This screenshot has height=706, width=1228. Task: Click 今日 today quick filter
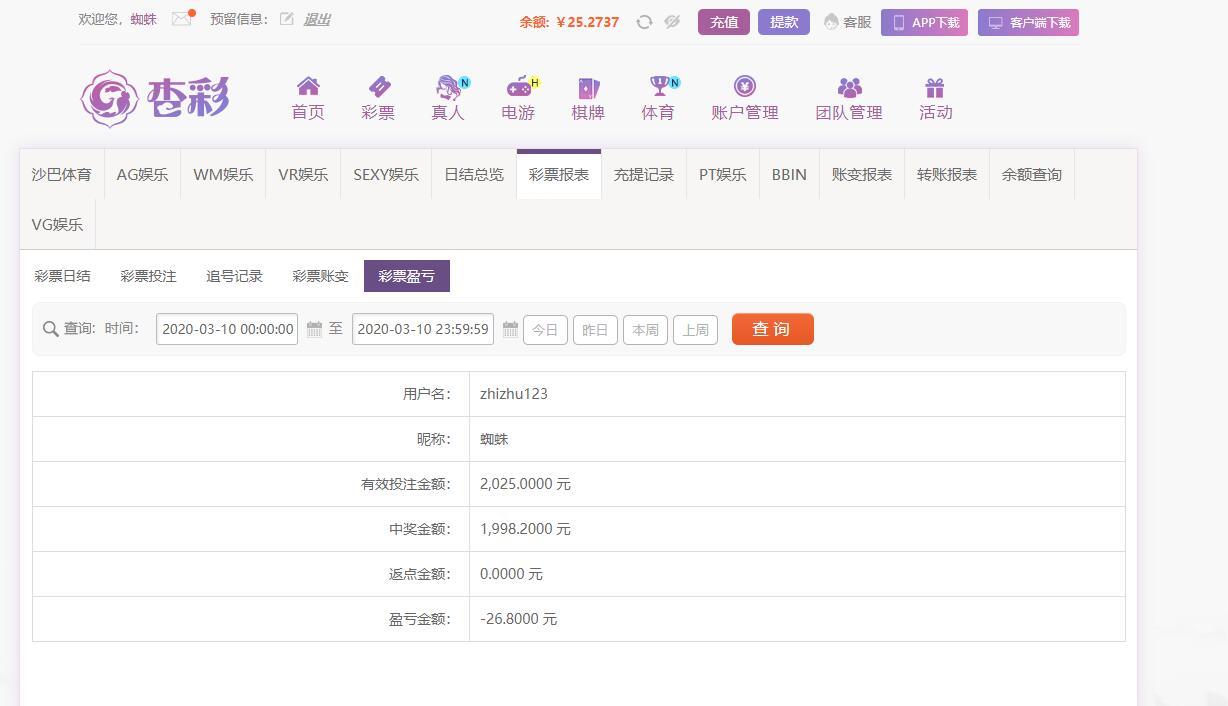click(545, 329)
